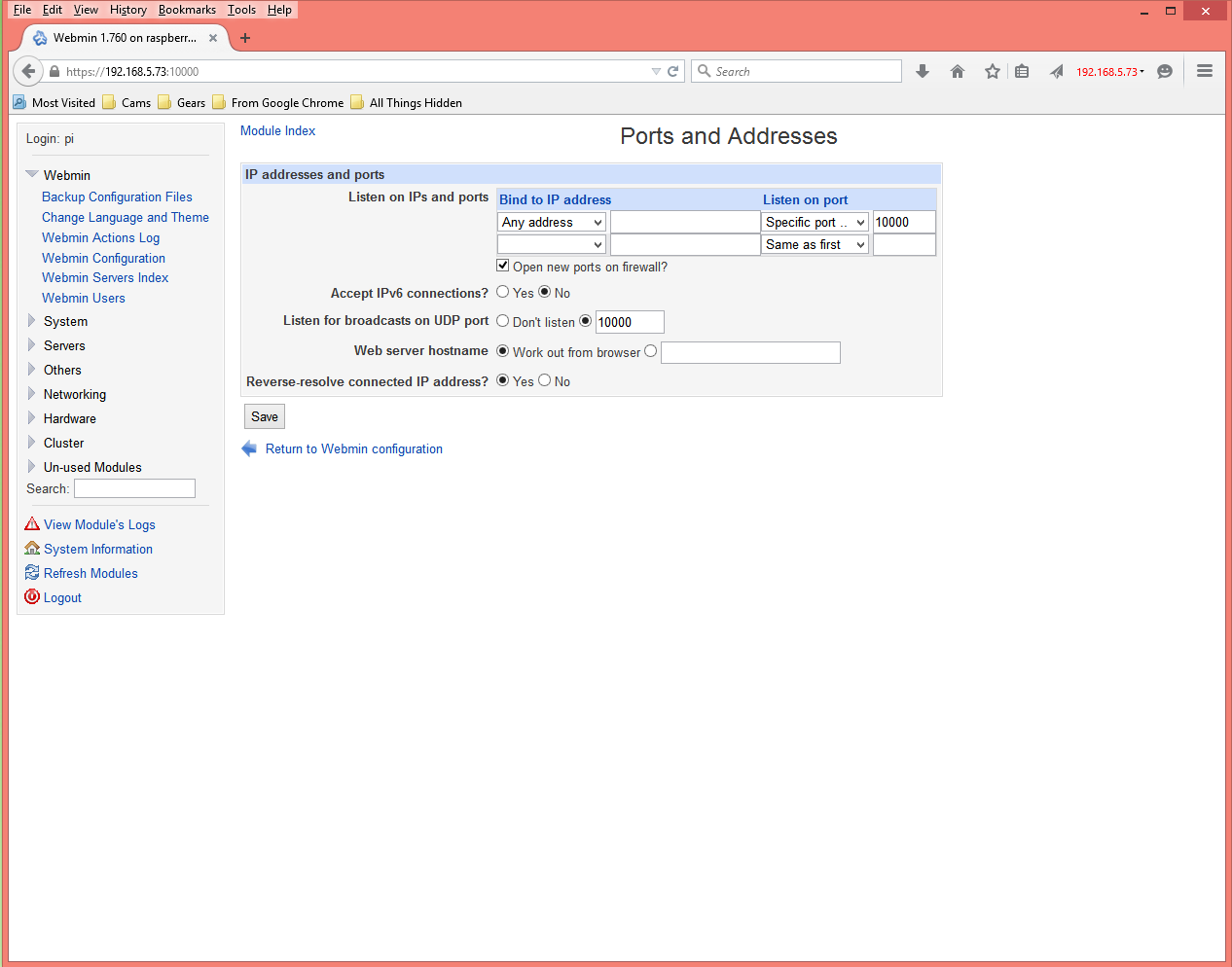Open the View menu
This screenshot has height=967, width=1232.
86,10
